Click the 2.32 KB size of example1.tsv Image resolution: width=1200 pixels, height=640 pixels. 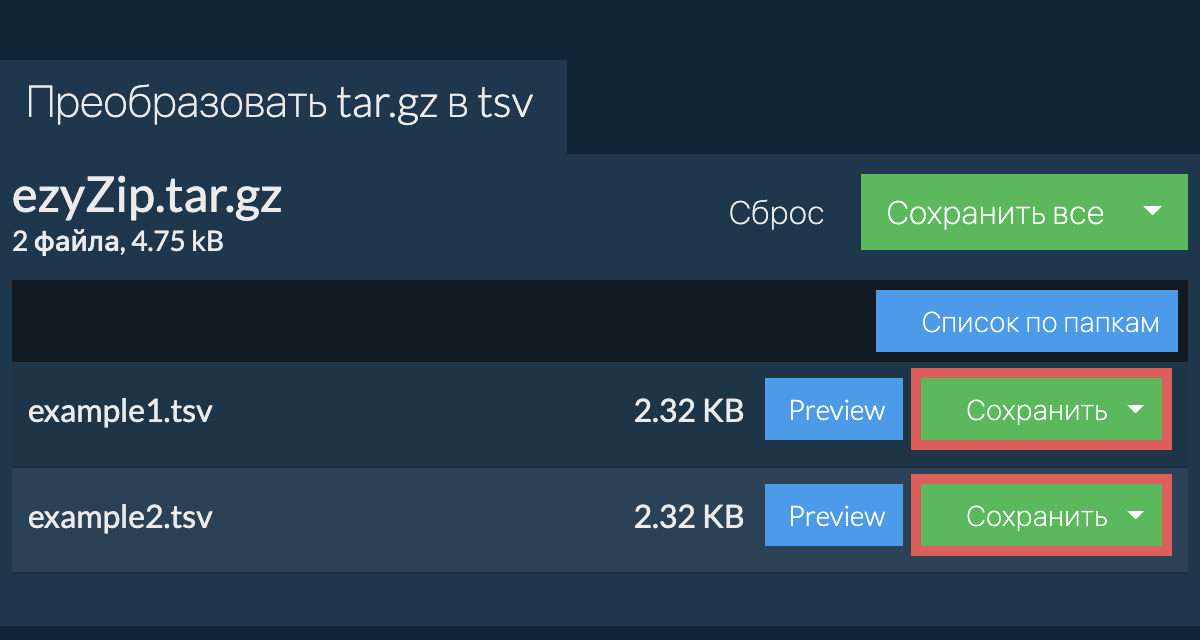click(688, 411)
